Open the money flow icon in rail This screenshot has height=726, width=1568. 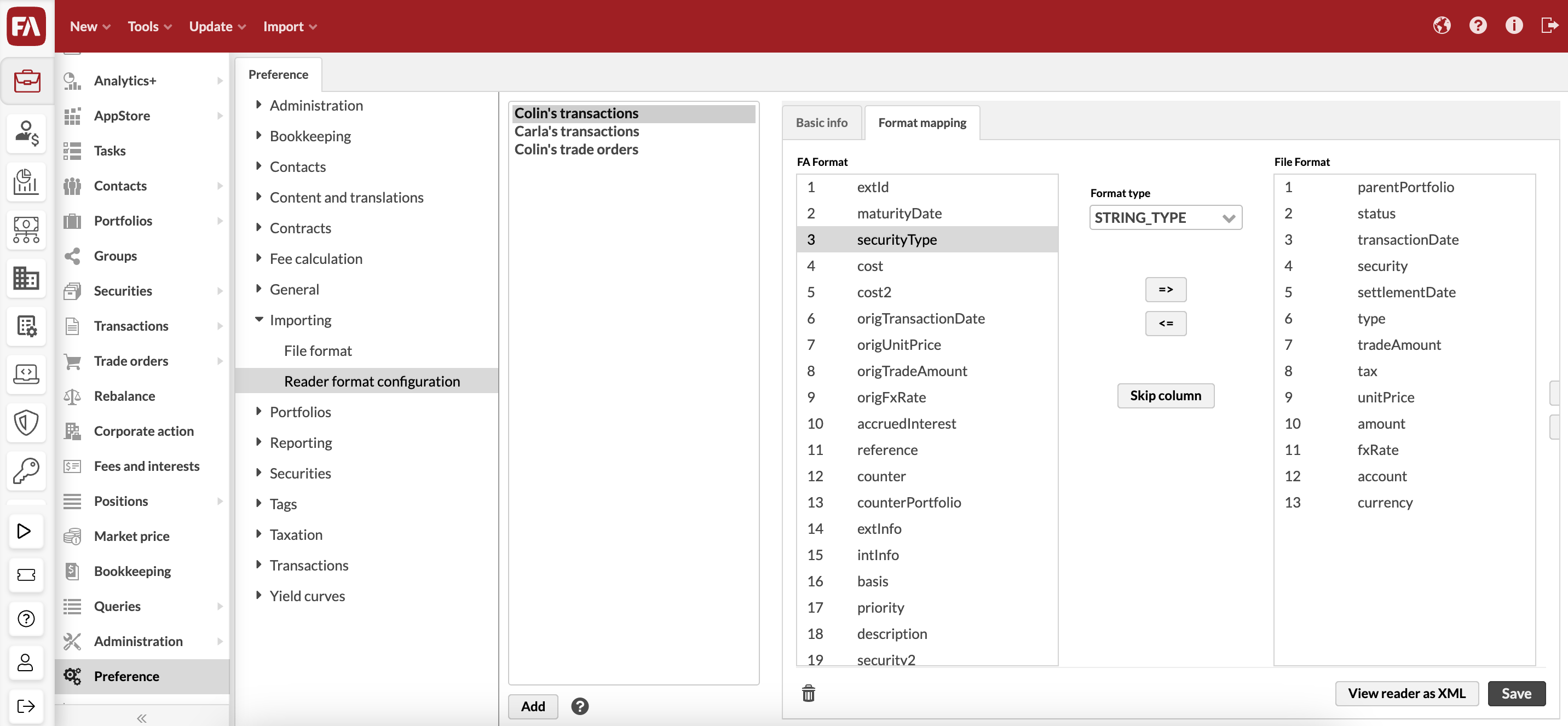coord(27,230)
